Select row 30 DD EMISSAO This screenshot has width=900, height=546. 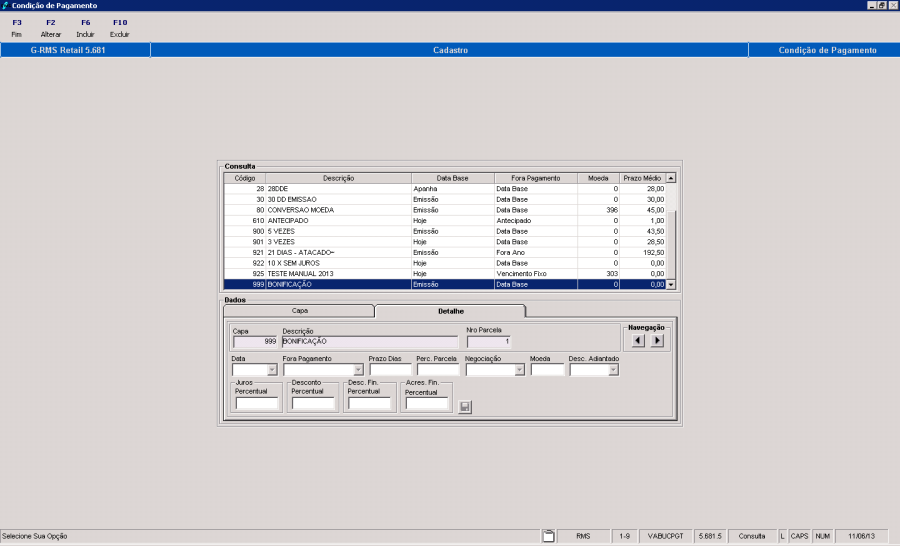(445, 199)
